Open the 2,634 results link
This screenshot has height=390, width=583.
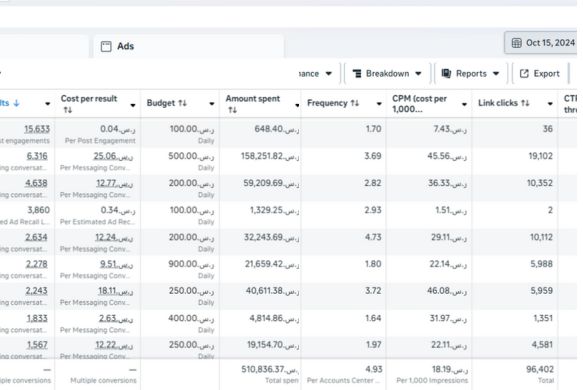[x=36, y=237]
